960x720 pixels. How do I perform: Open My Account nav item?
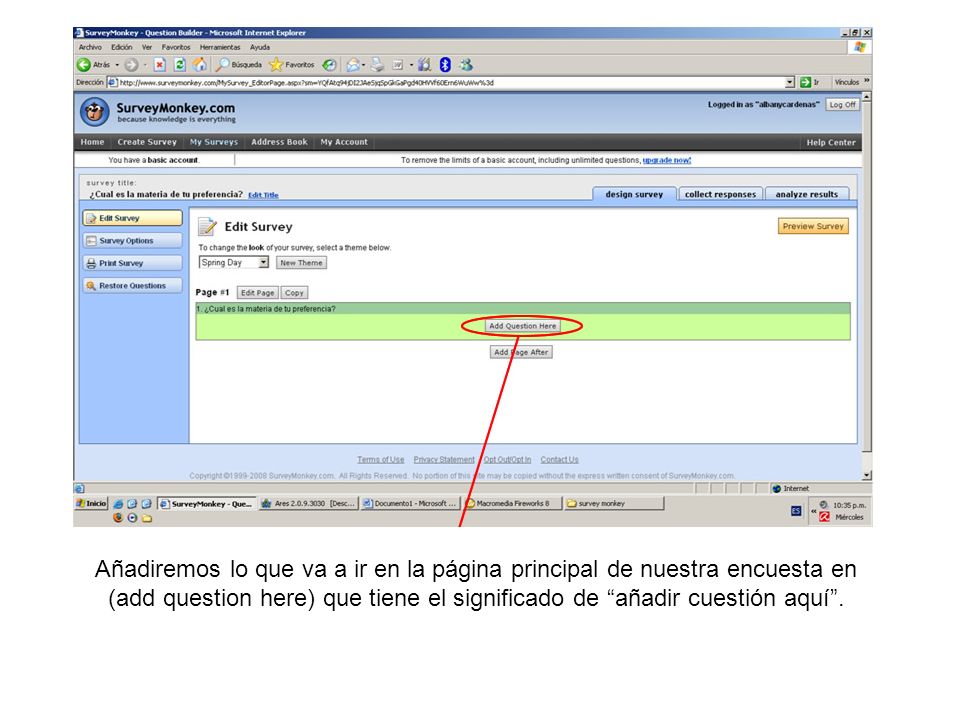pyautogui.click(x=344, y=142)
